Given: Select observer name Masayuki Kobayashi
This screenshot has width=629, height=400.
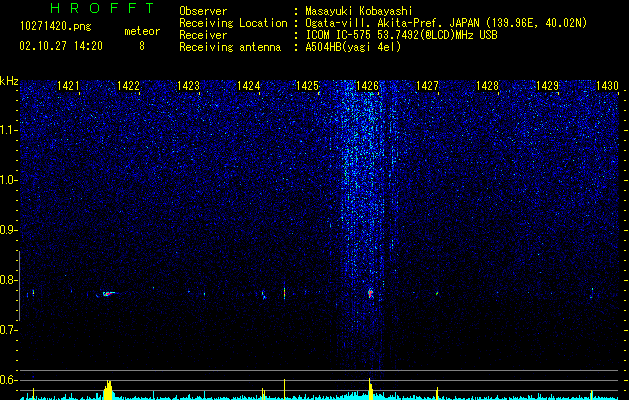Looking at the screenshot, I should [359, 11].
